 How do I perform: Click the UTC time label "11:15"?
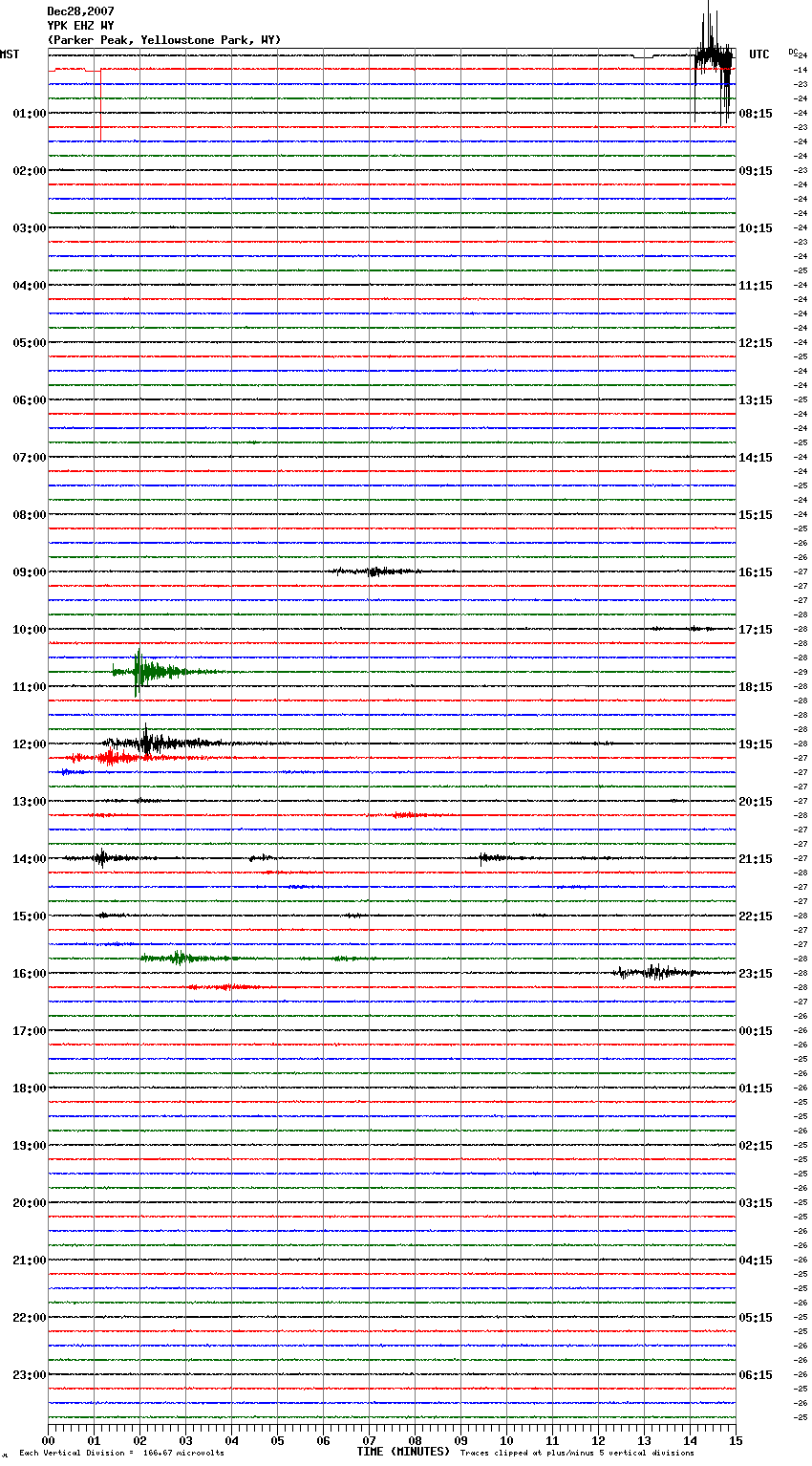pos(756,286)
